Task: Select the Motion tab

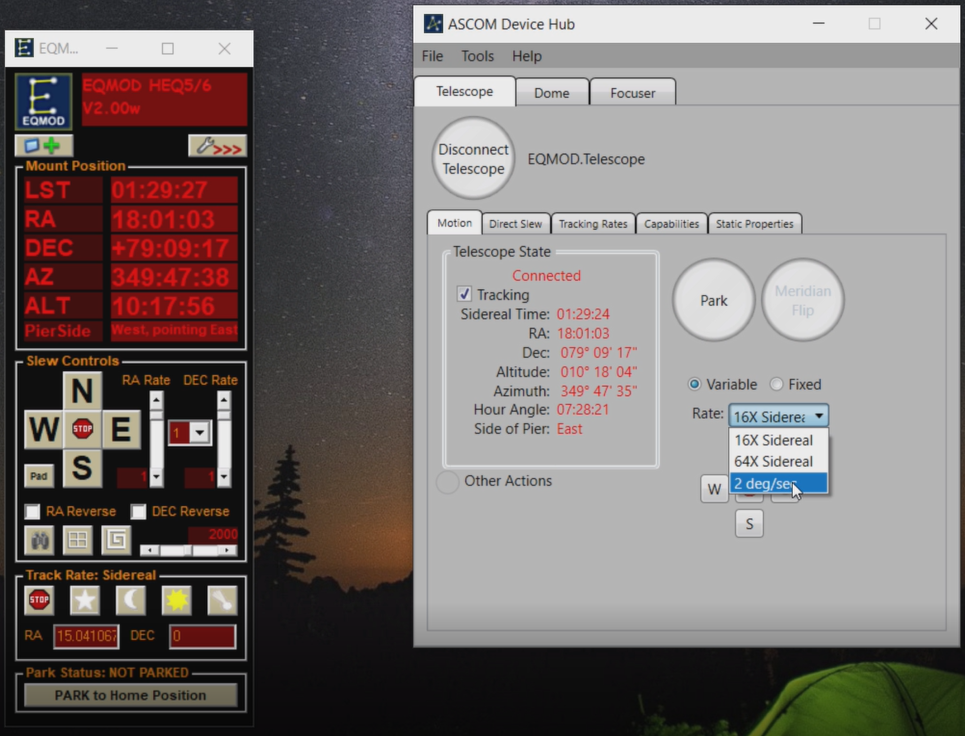Action: point(455,223)
